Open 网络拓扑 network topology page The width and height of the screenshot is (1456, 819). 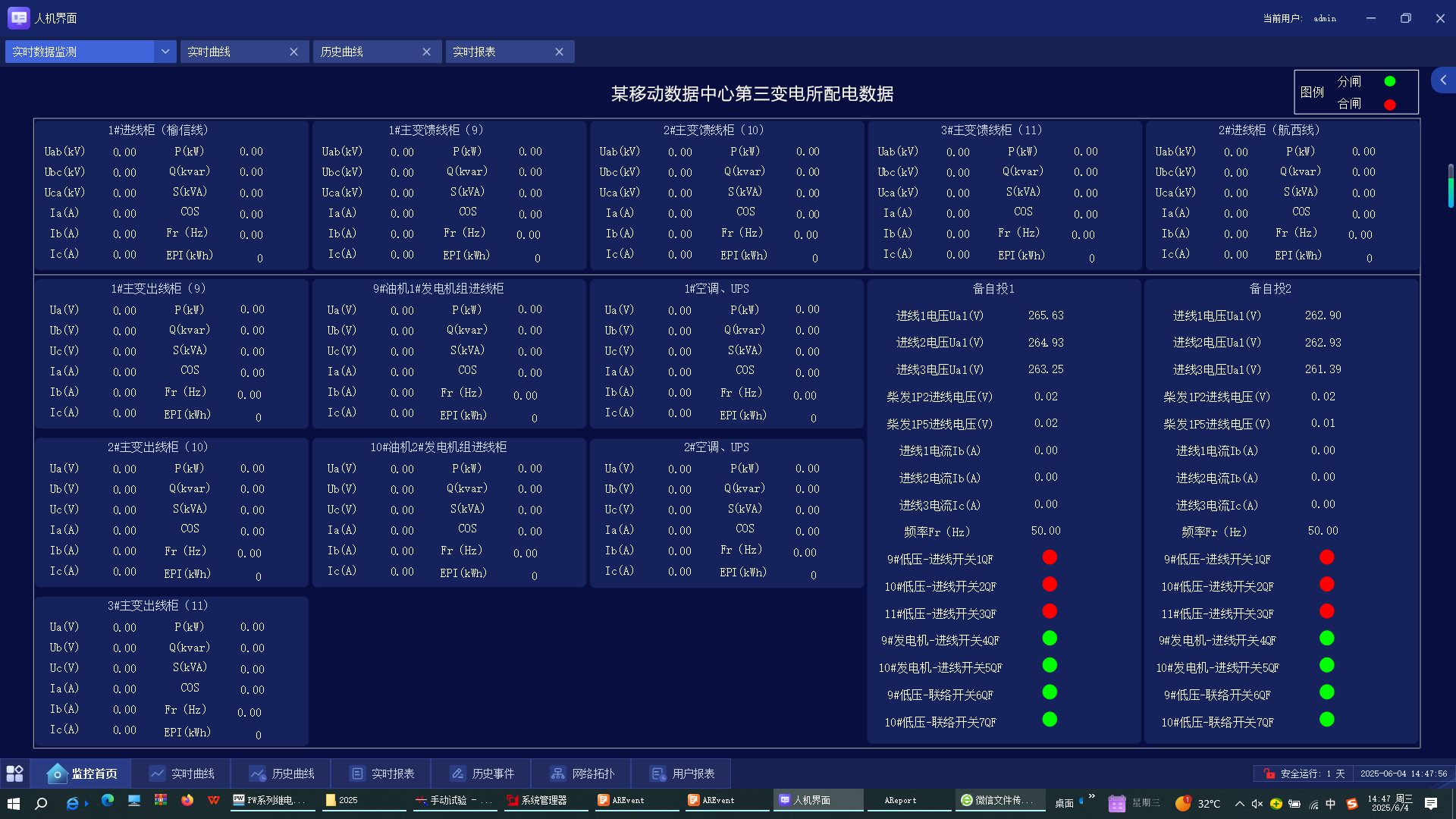[x=582, y=773]
